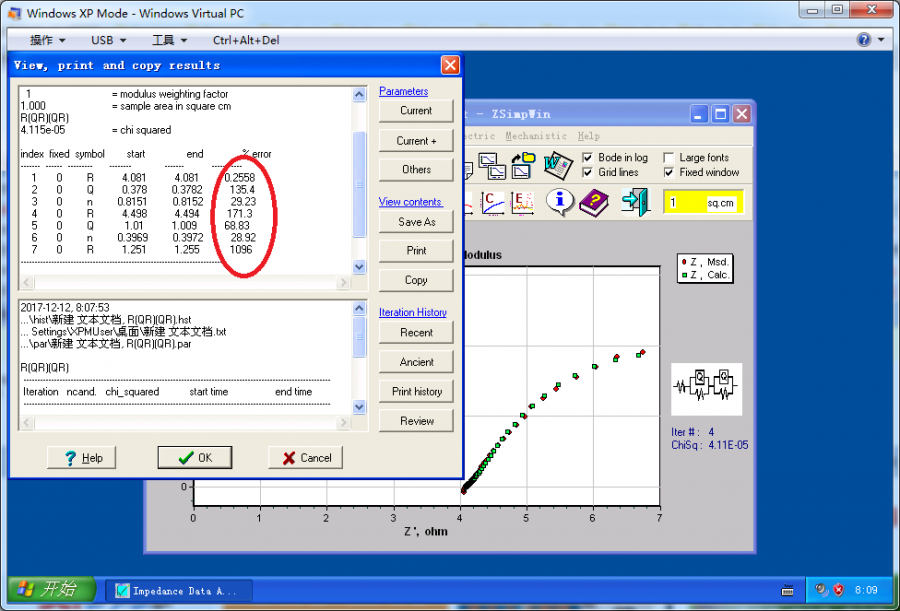Click the history pane scroll-down arrow

point(359,407)
